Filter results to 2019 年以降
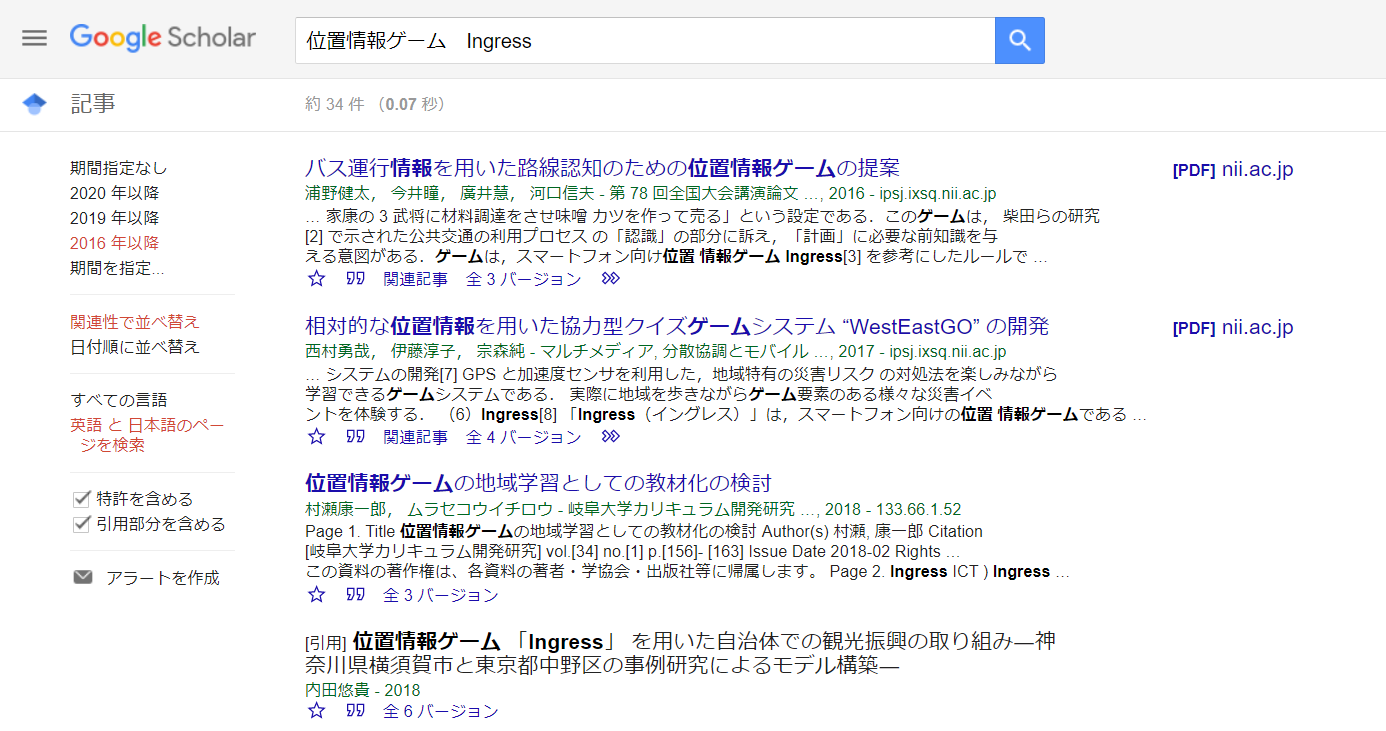Image resolution: width=1386 pixels, height=731 pixels. (115, 218)
